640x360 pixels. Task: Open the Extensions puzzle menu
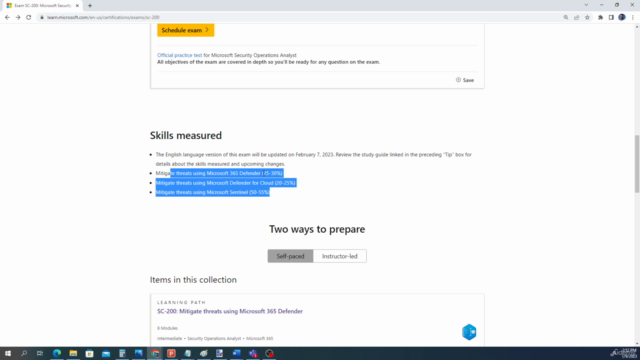point(600,18)
